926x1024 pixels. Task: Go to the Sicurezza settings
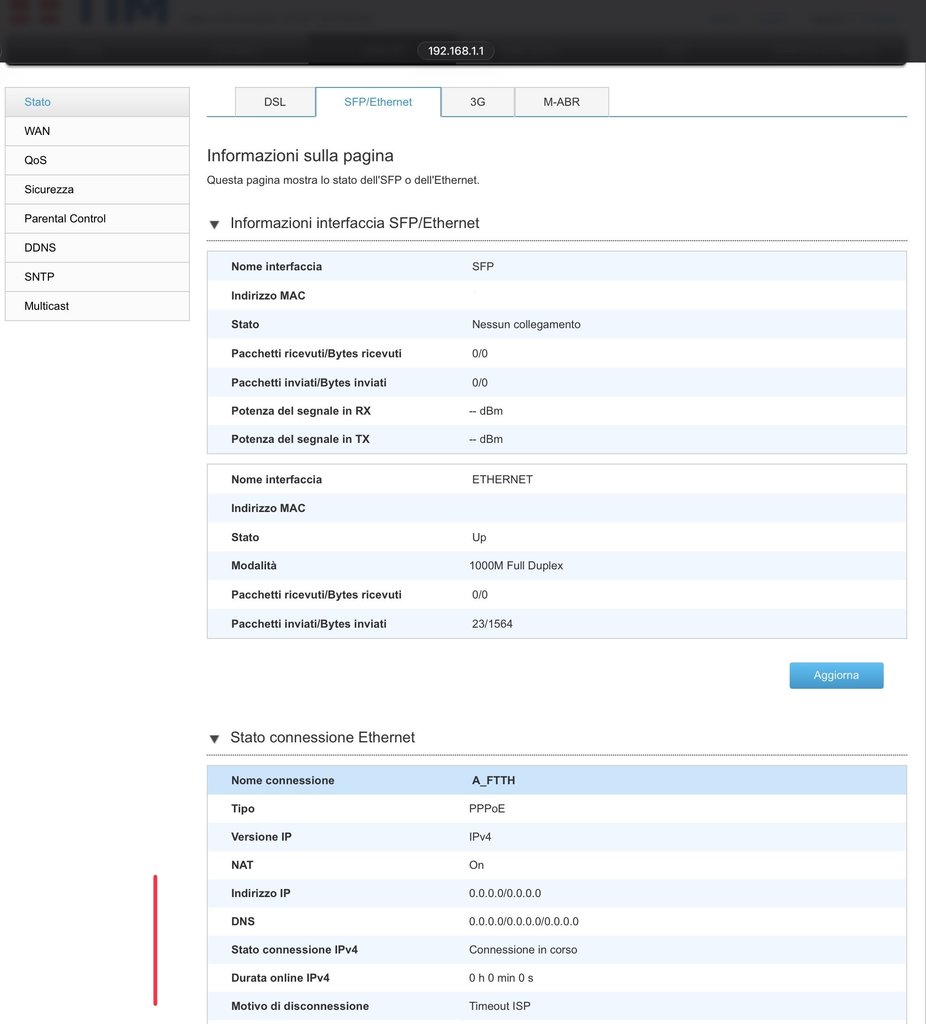97,189
